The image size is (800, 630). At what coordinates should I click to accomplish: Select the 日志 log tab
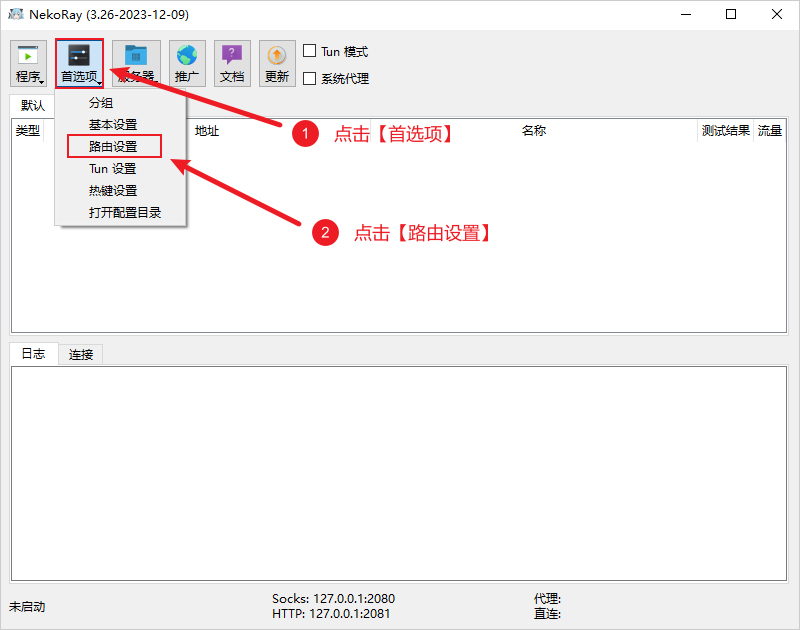pos(33,354)
